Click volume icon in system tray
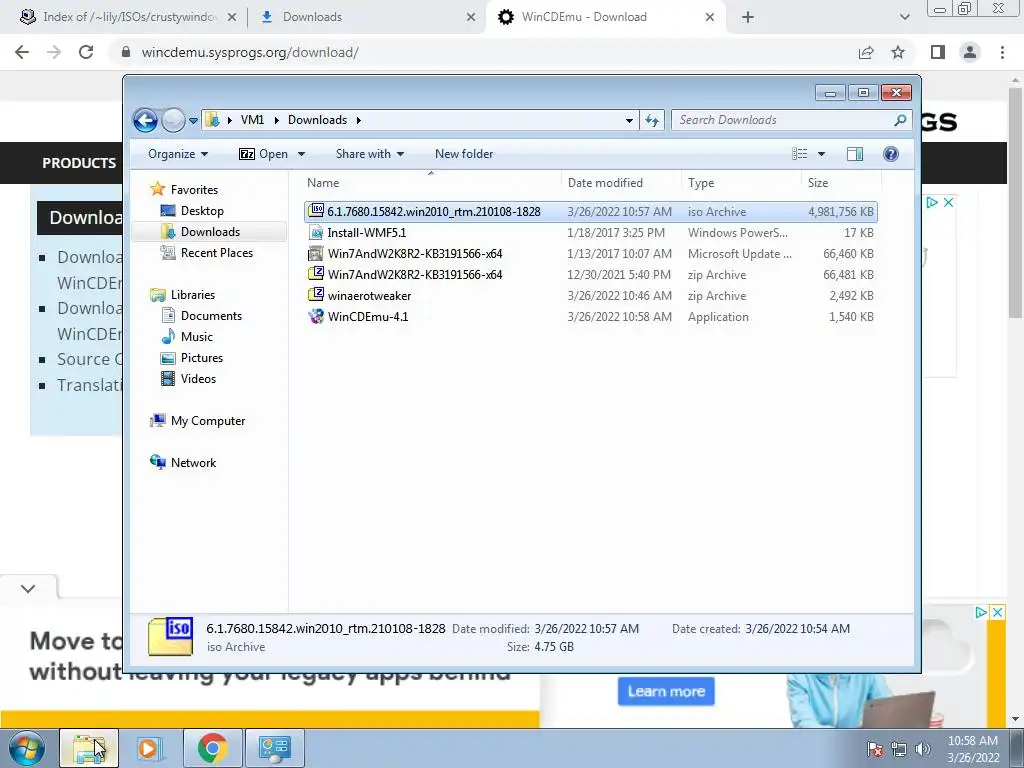This screenshot has height=768, width=1024. point(923,749)
